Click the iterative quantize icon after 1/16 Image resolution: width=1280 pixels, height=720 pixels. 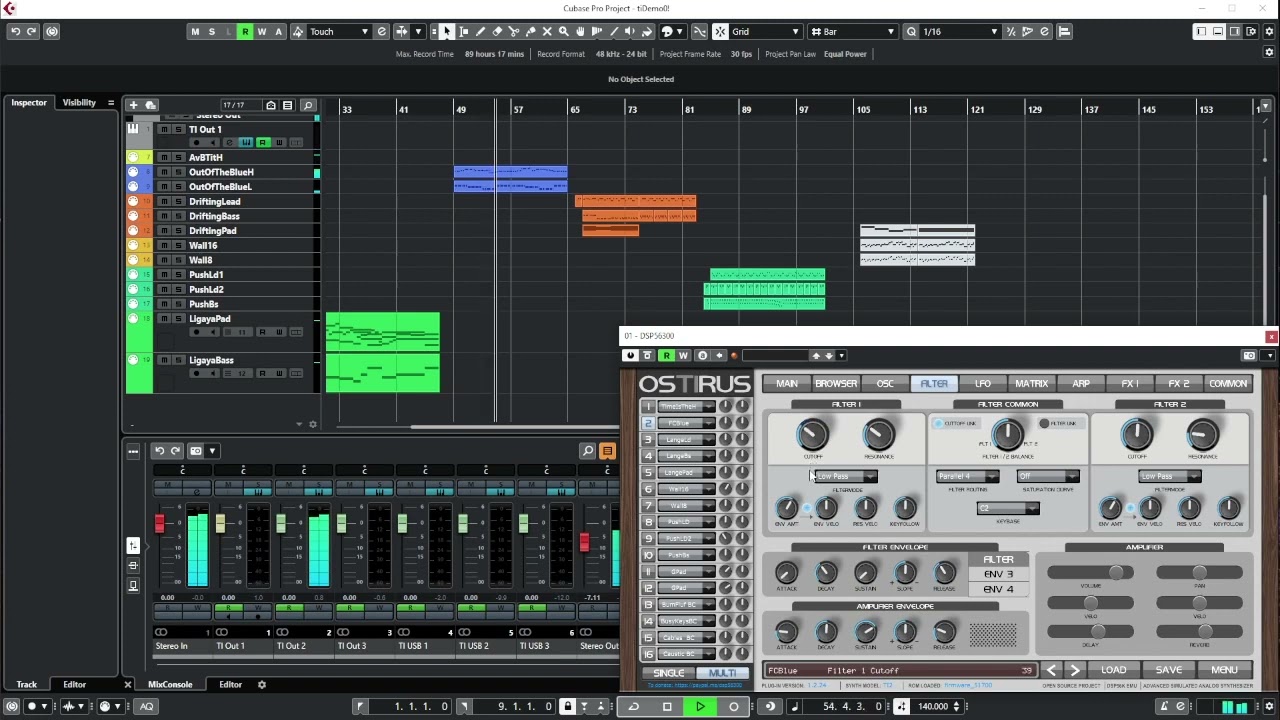pyautogui.click(x=1011, y=31)
